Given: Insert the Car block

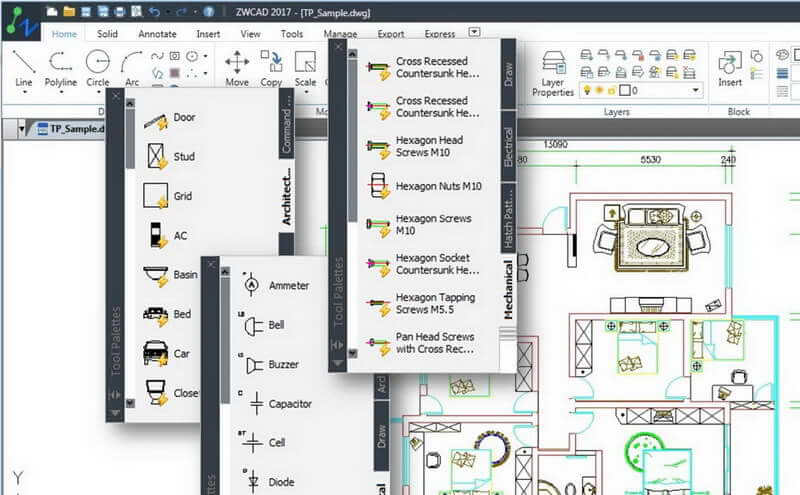Looking at the screenshot, I should pyautogui.click(x=166, y=354).
